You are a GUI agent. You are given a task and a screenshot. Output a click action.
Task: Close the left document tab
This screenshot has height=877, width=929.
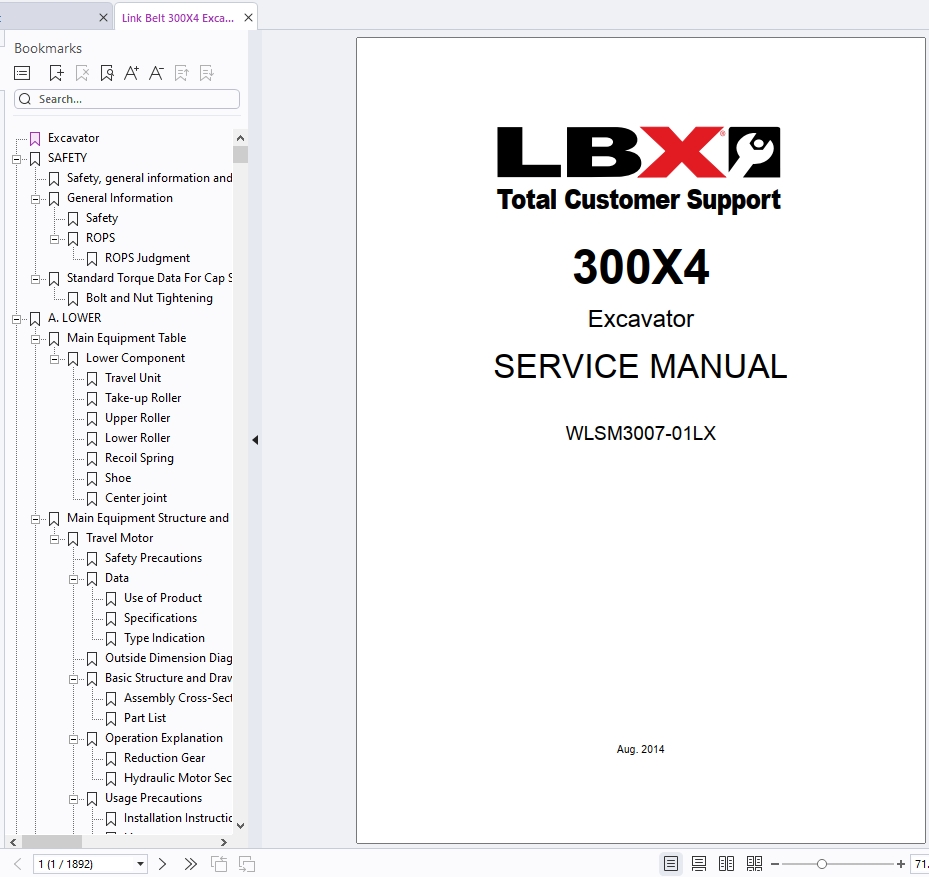point(103,18)
